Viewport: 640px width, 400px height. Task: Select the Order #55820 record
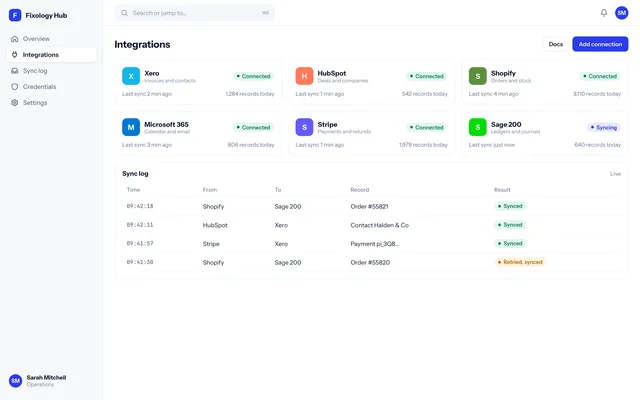370,262
